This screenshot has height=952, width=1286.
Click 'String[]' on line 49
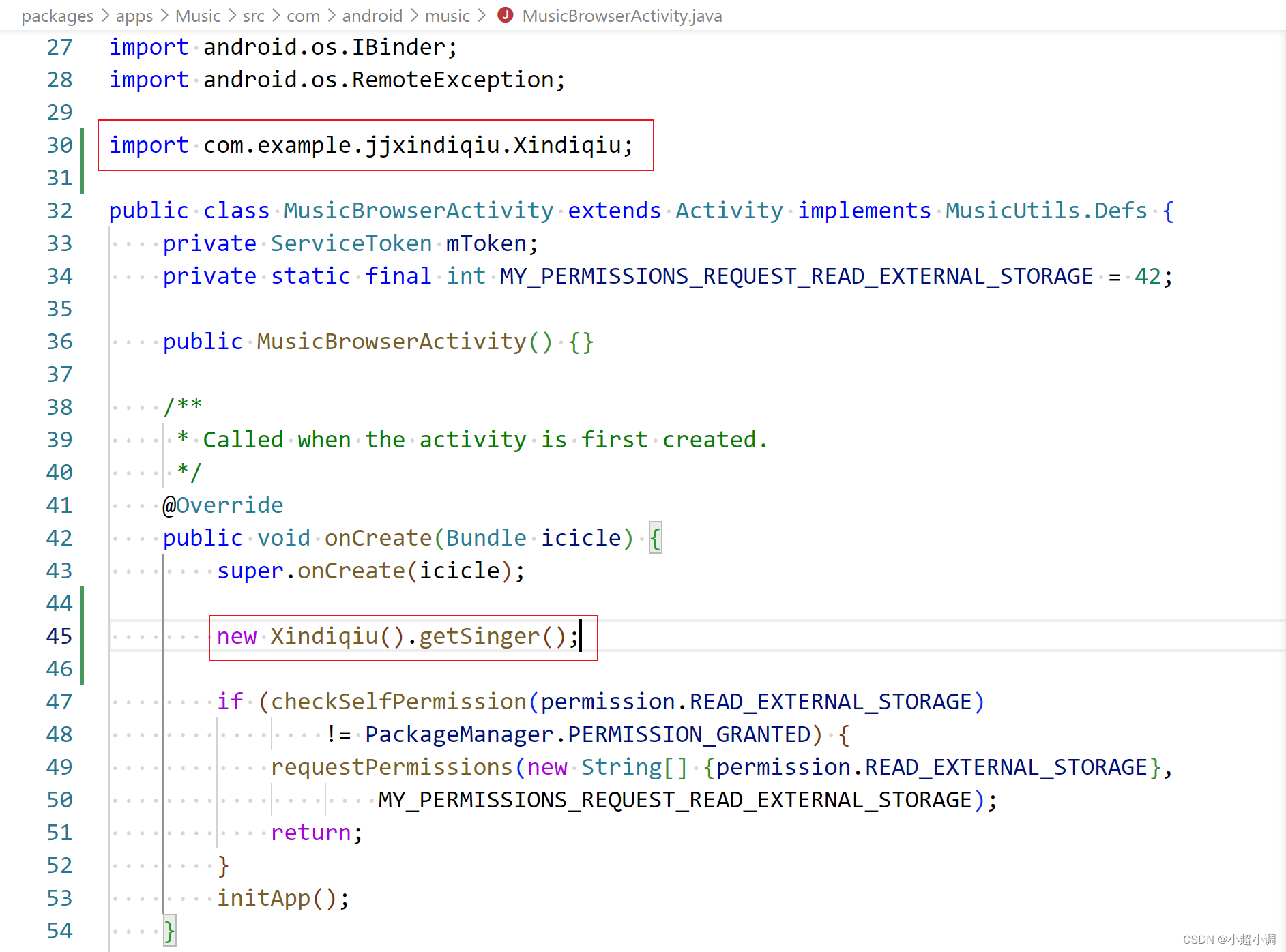click(634, 767)
